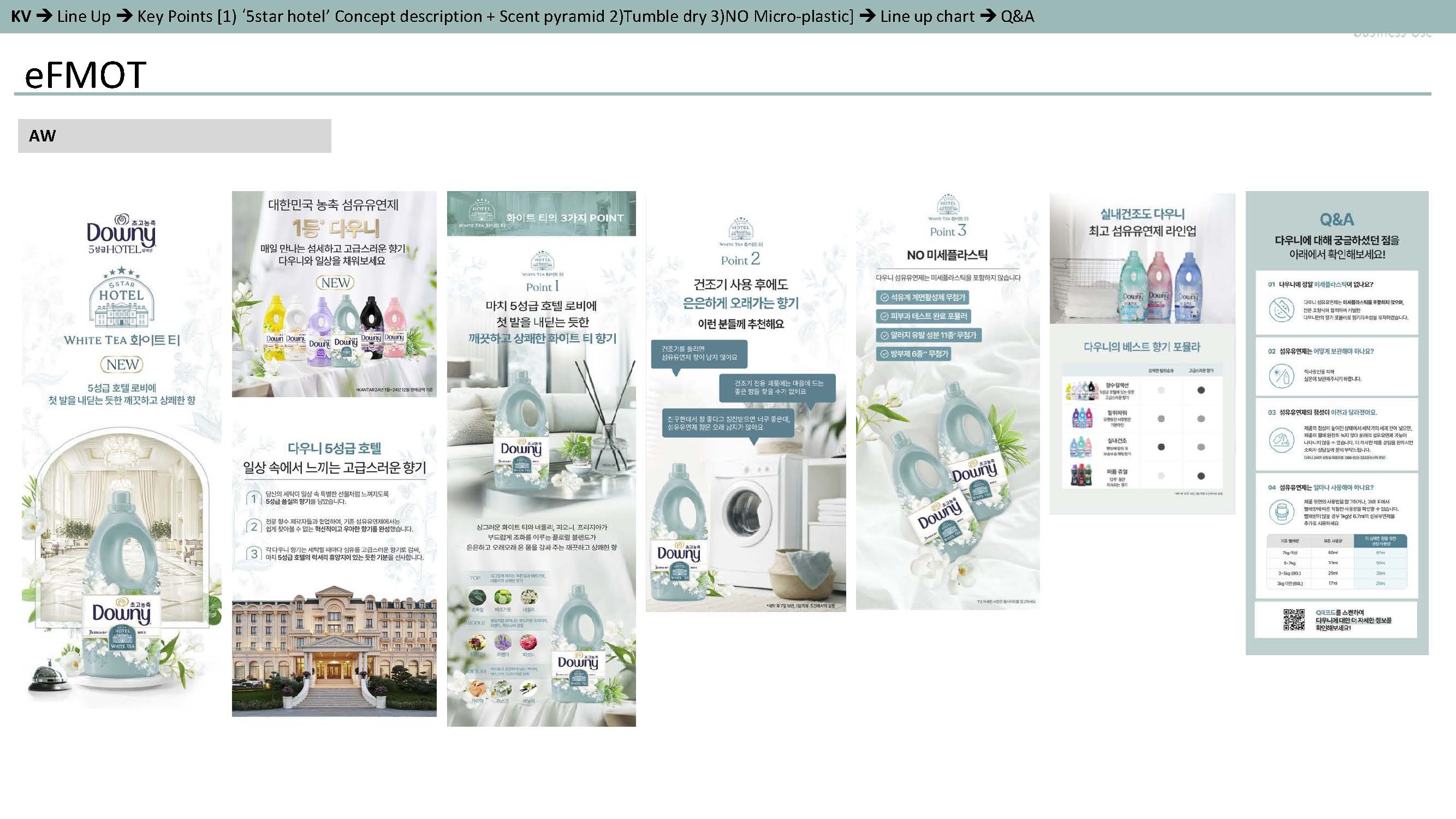Expand question 04 about 얼마나 사용해야 하나요
The image size is (1456, 819).
pos(1321,487)
